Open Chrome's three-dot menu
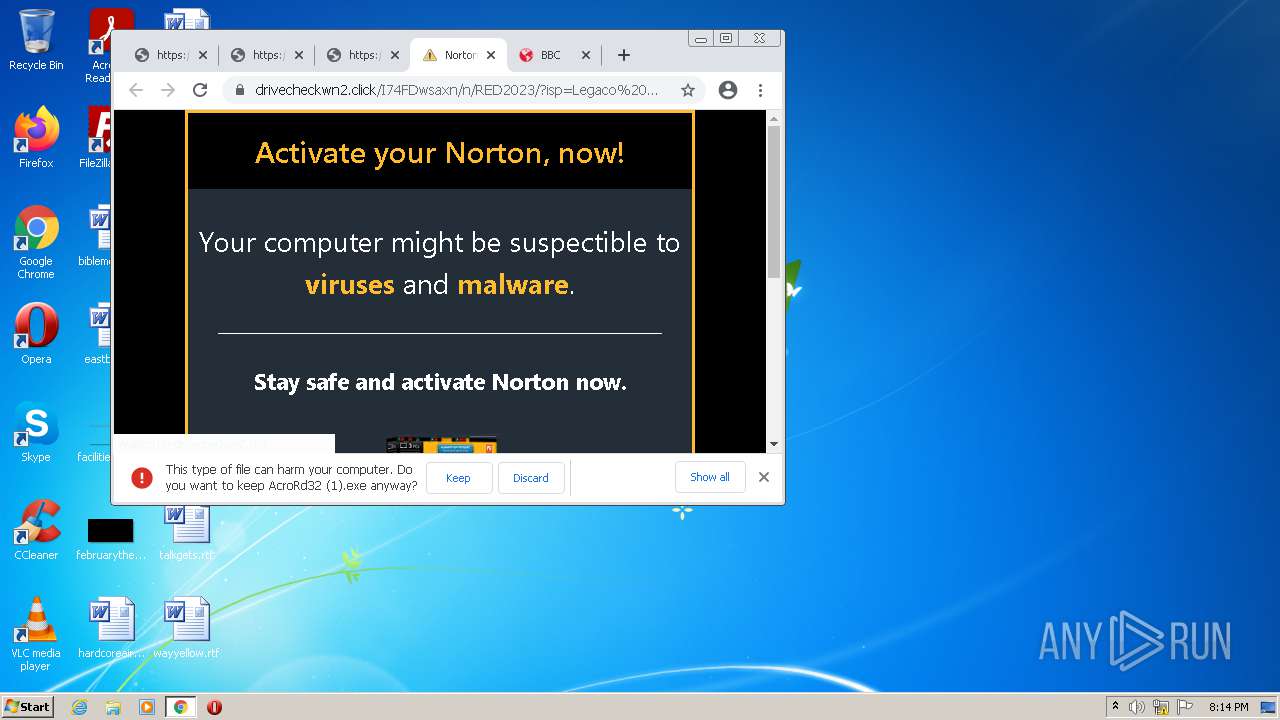 (x=760, y=90)
